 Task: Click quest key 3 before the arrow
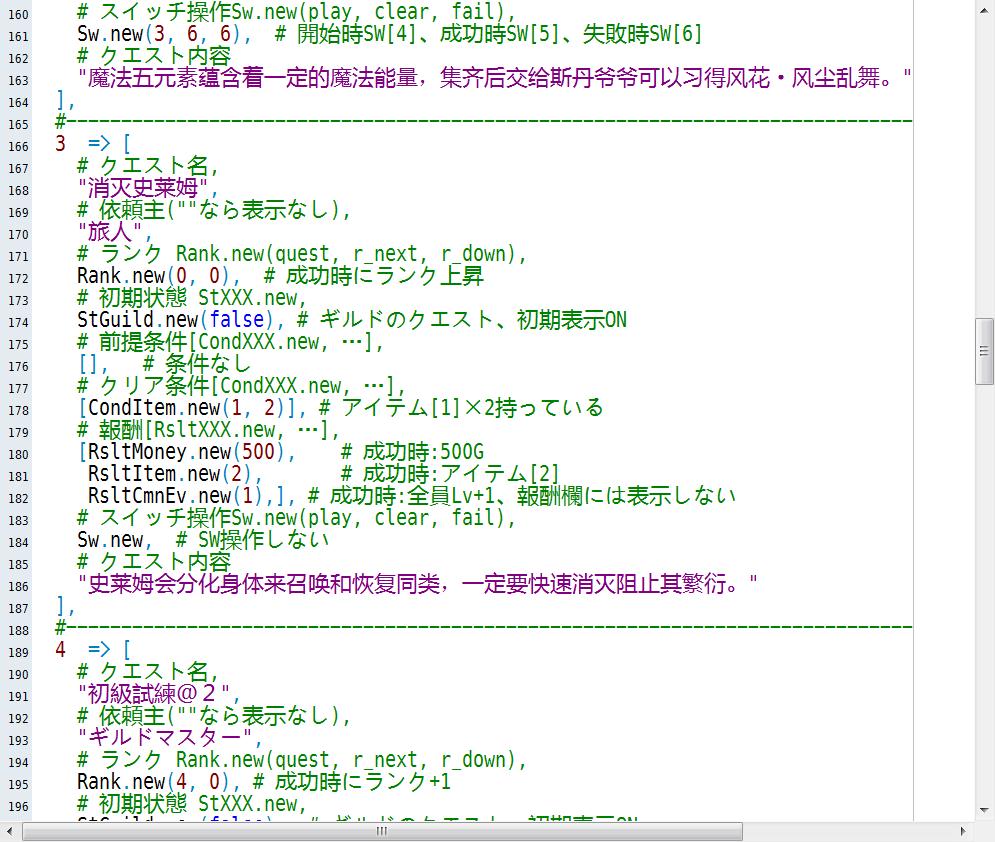tap(60, 144)
